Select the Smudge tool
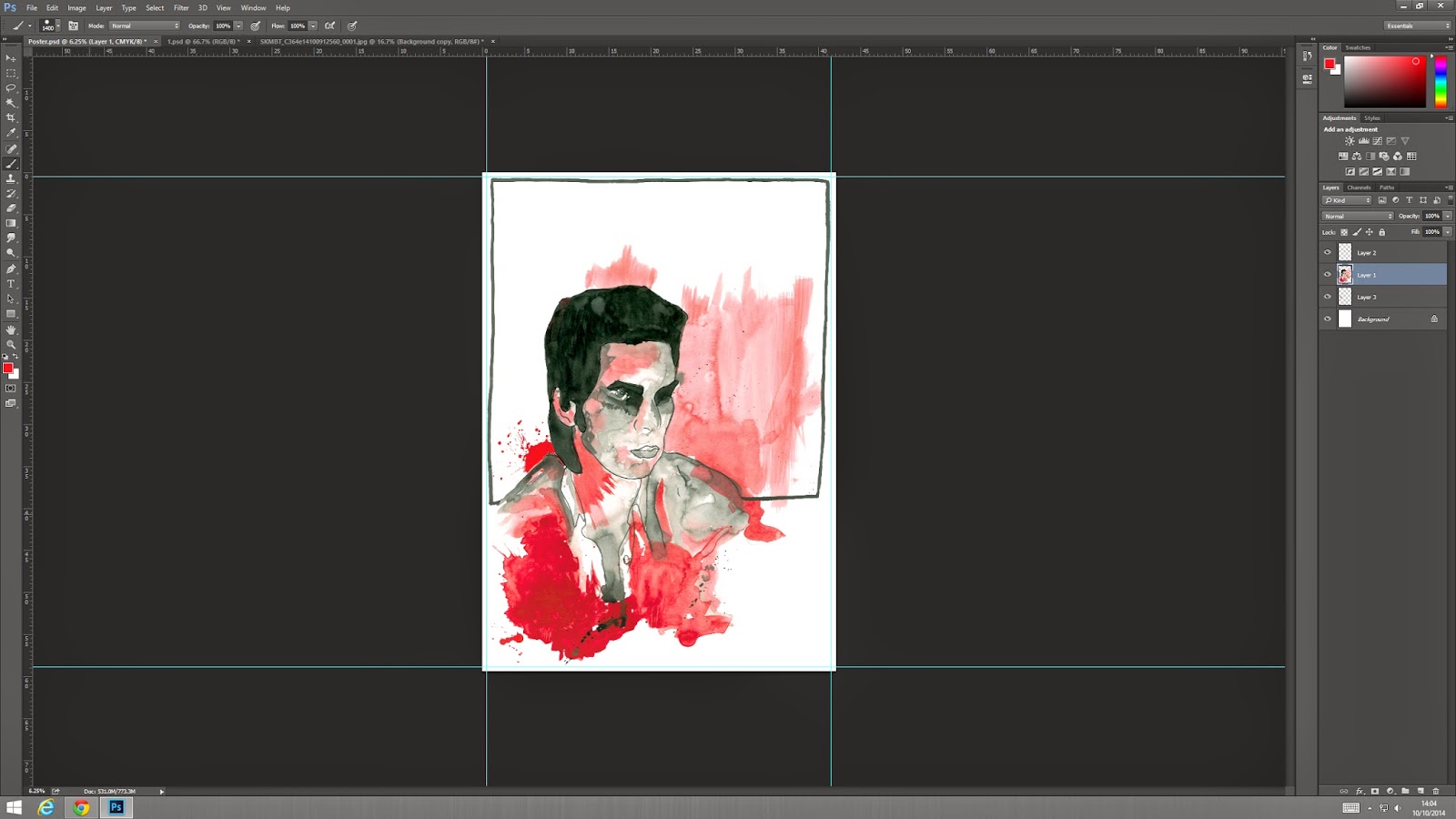This screenshot has height=819, width=1456. [11, 238]
